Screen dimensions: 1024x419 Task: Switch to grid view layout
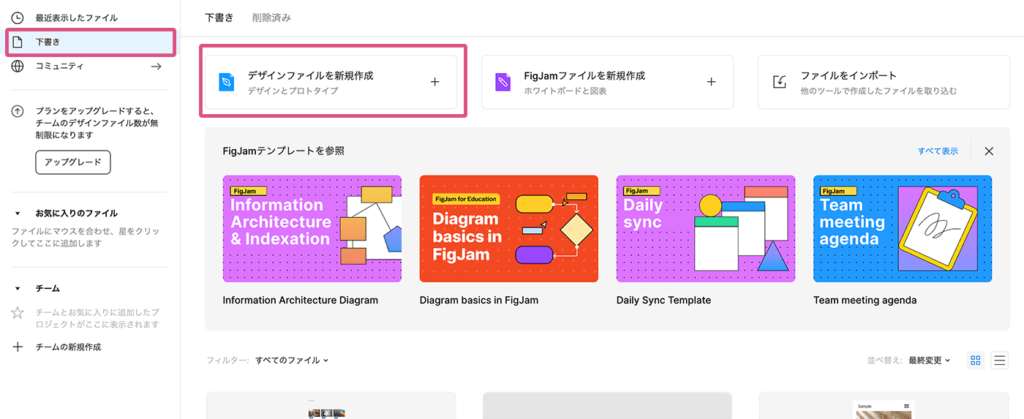[x=976, y=360]
